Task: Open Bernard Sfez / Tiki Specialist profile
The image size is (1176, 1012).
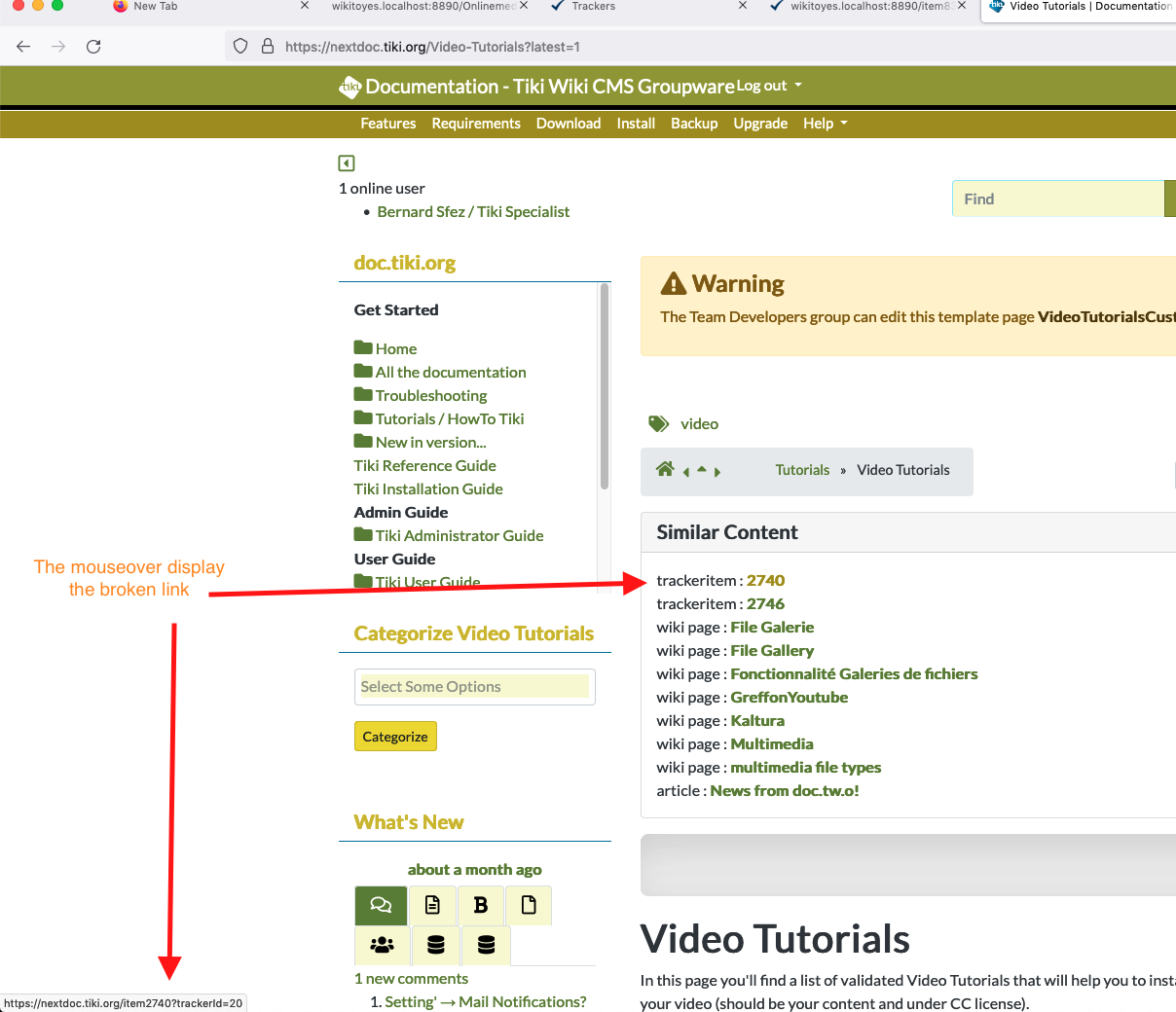Action: coord(473,211)
